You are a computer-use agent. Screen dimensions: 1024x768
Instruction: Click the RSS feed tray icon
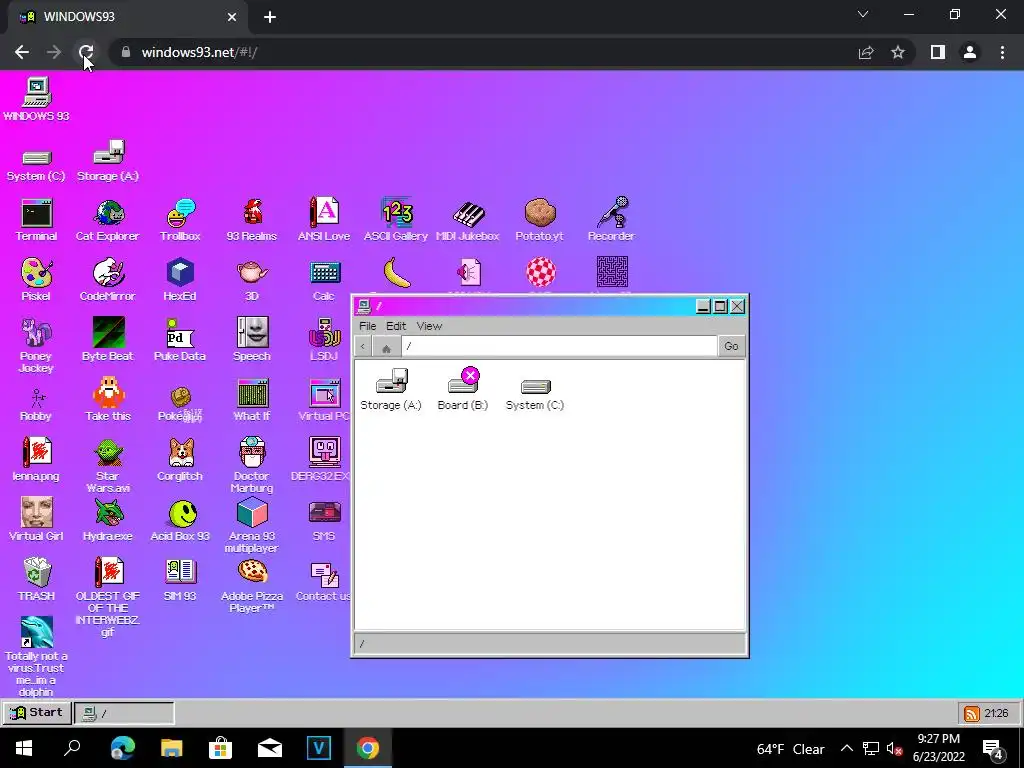972,713
